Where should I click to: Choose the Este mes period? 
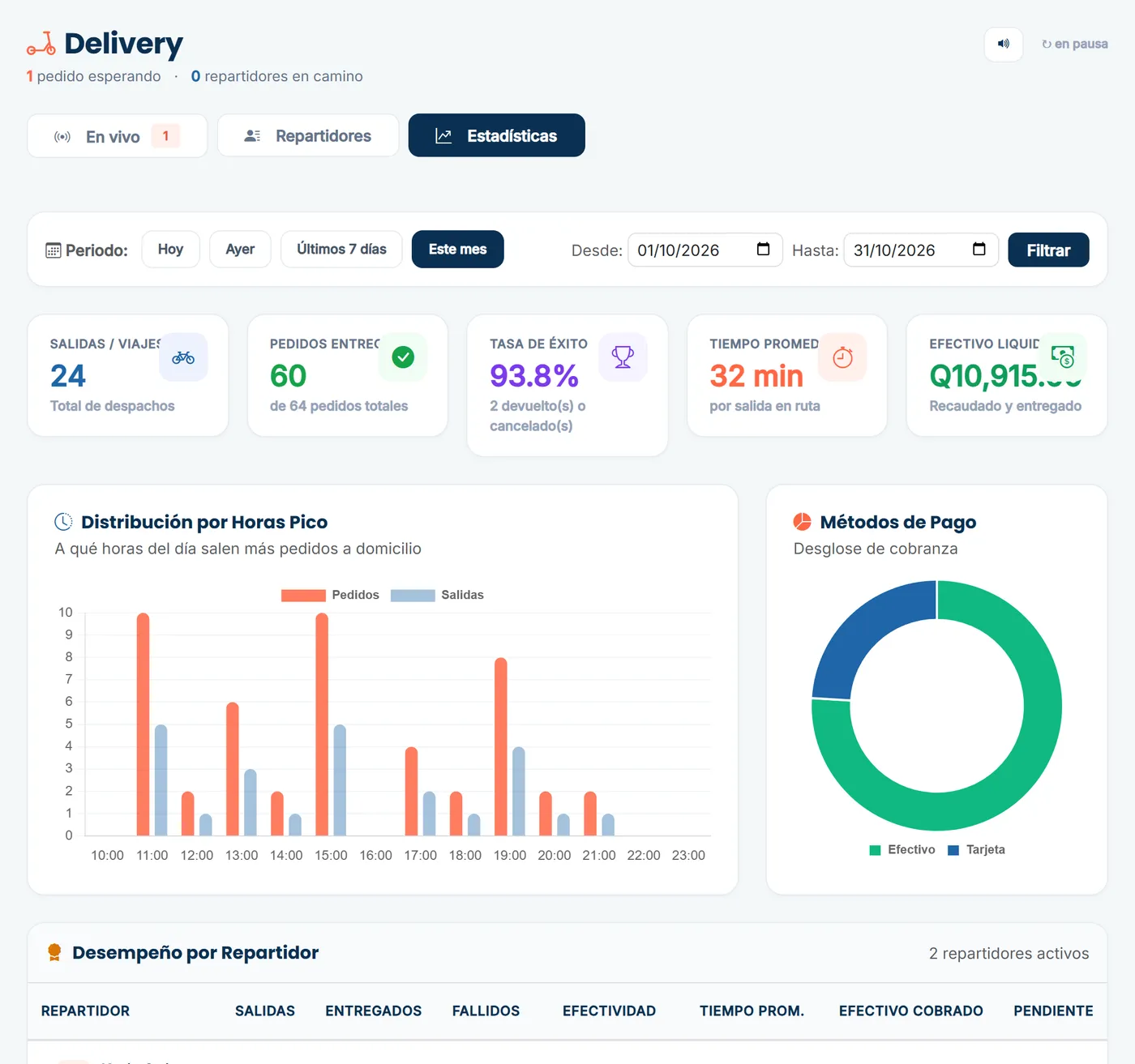coord(458,250)
